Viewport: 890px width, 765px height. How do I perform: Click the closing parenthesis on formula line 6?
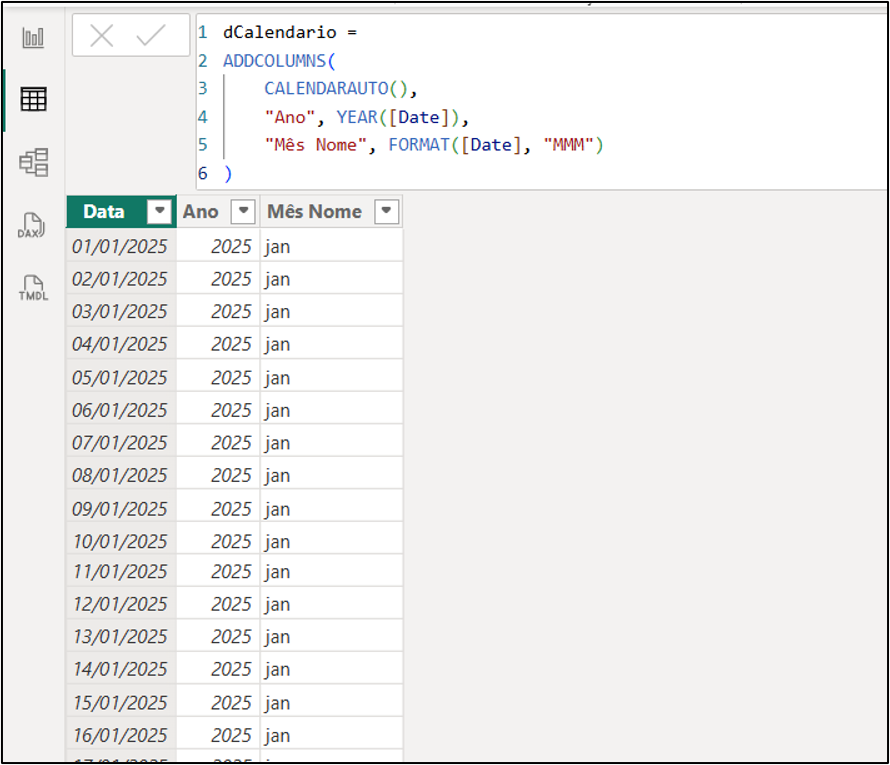point(228,173)
